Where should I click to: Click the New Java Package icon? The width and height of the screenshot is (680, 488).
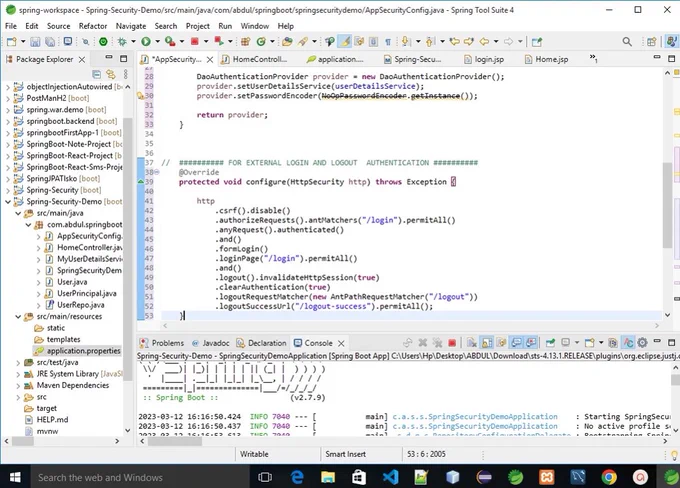245,42
